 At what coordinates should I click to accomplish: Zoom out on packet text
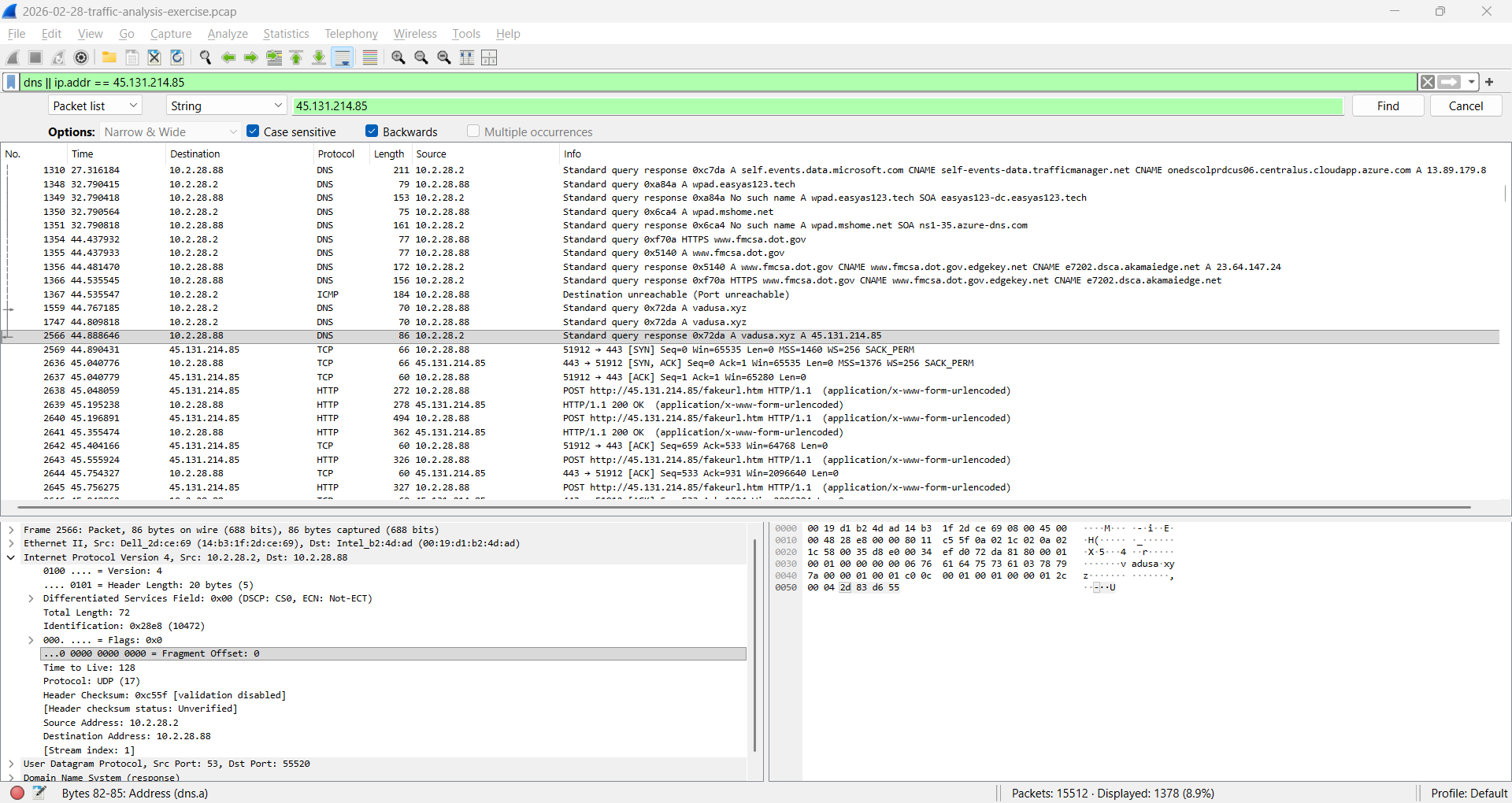click(x=421, y=57)
